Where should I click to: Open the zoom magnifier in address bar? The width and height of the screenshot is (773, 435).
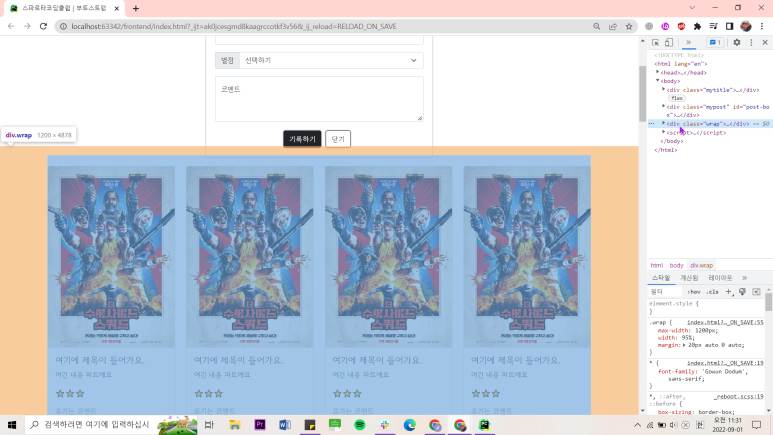click(597, 26)
